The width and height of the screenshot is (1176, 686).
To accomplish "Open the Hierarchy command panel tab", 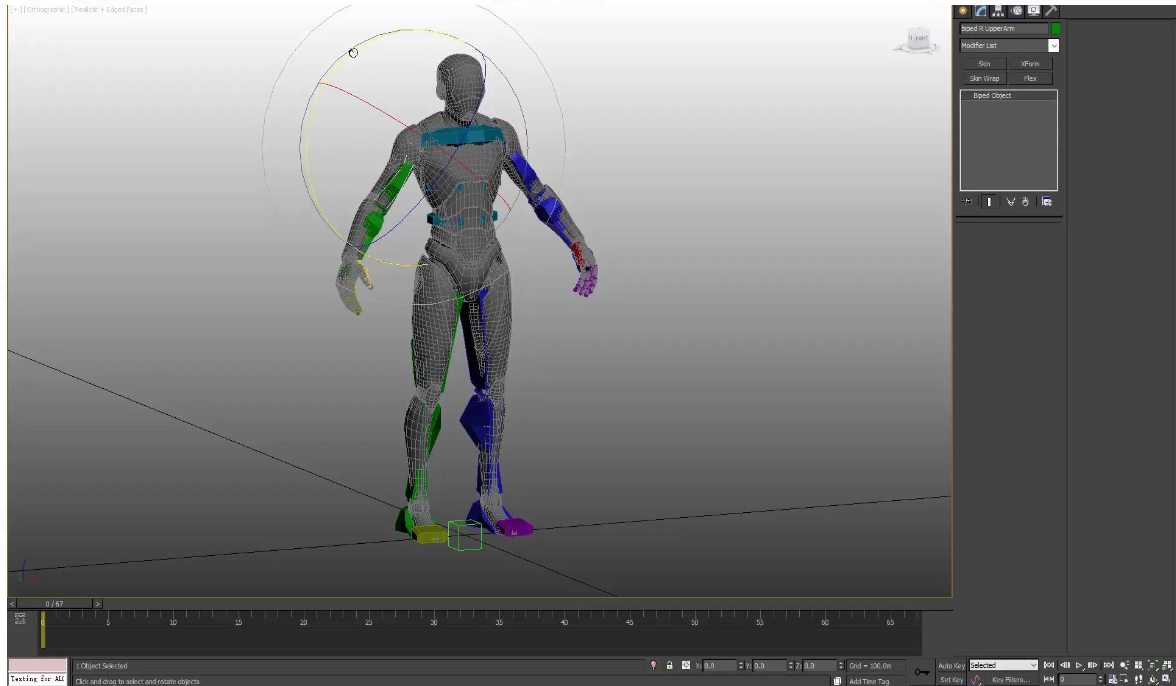I will coord(998,10).
